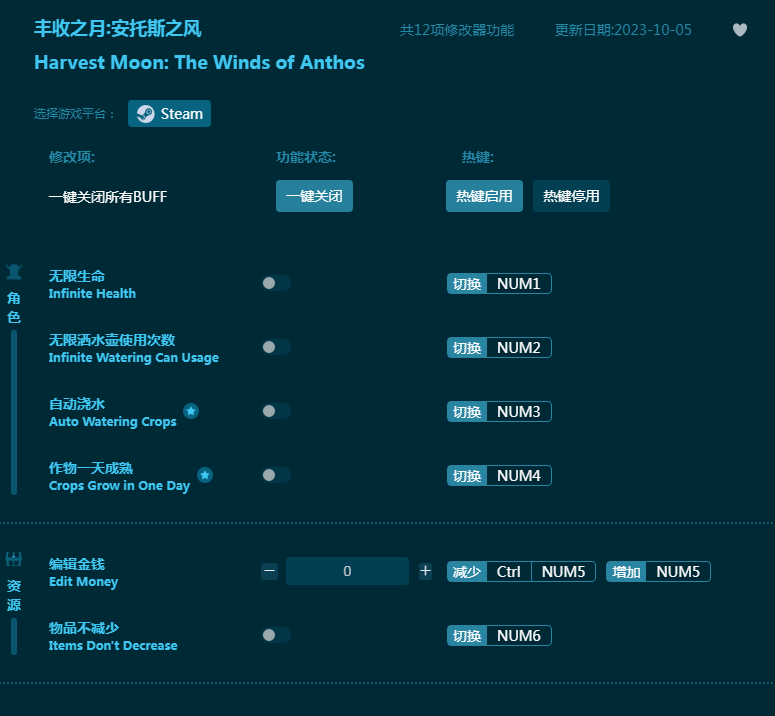Screen dimensions: 775x716
Task: Enable Items Don't Decrease toggle
Action: point(275,635)
